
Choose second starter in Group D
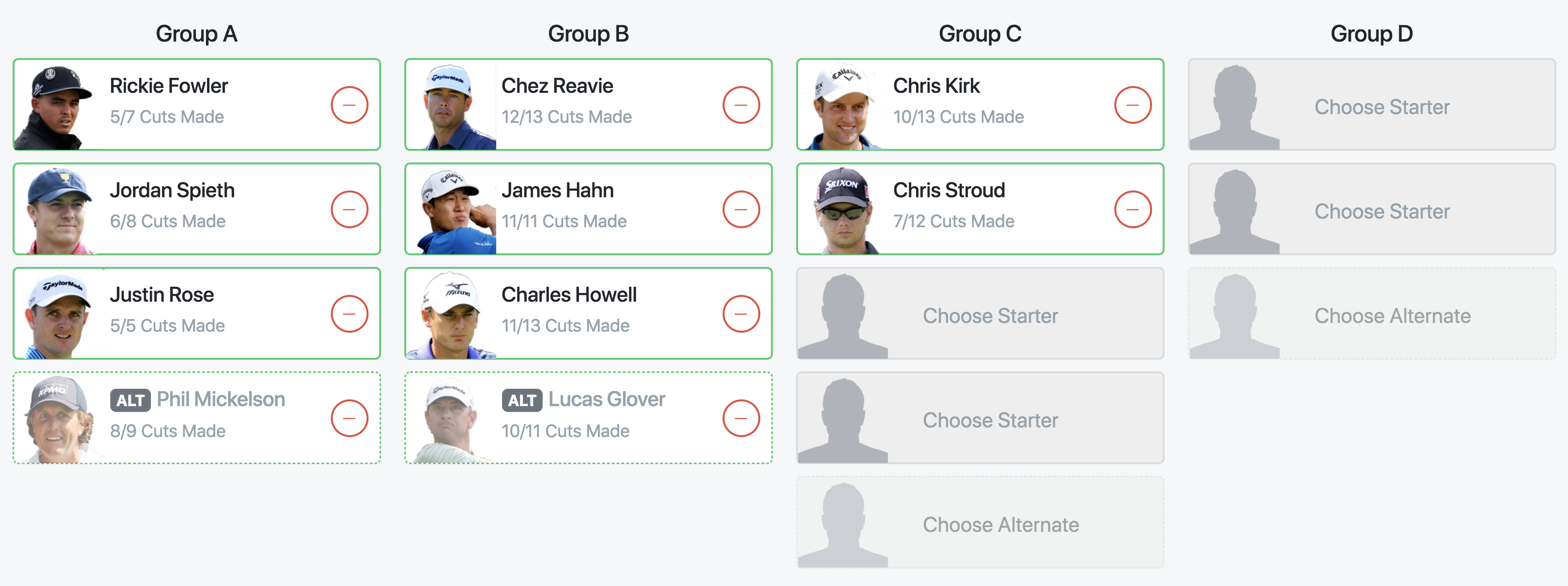(x=1372, y=209)
